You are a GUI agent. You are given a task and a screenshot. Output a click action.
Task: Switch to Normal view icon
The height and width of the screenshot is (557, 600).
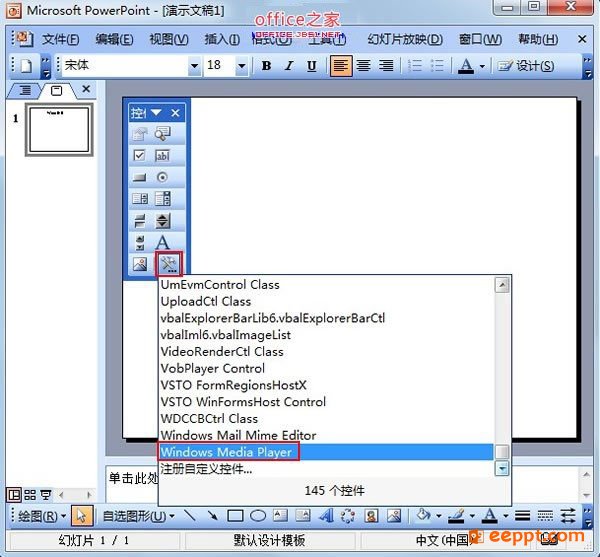tap(14, 495)
